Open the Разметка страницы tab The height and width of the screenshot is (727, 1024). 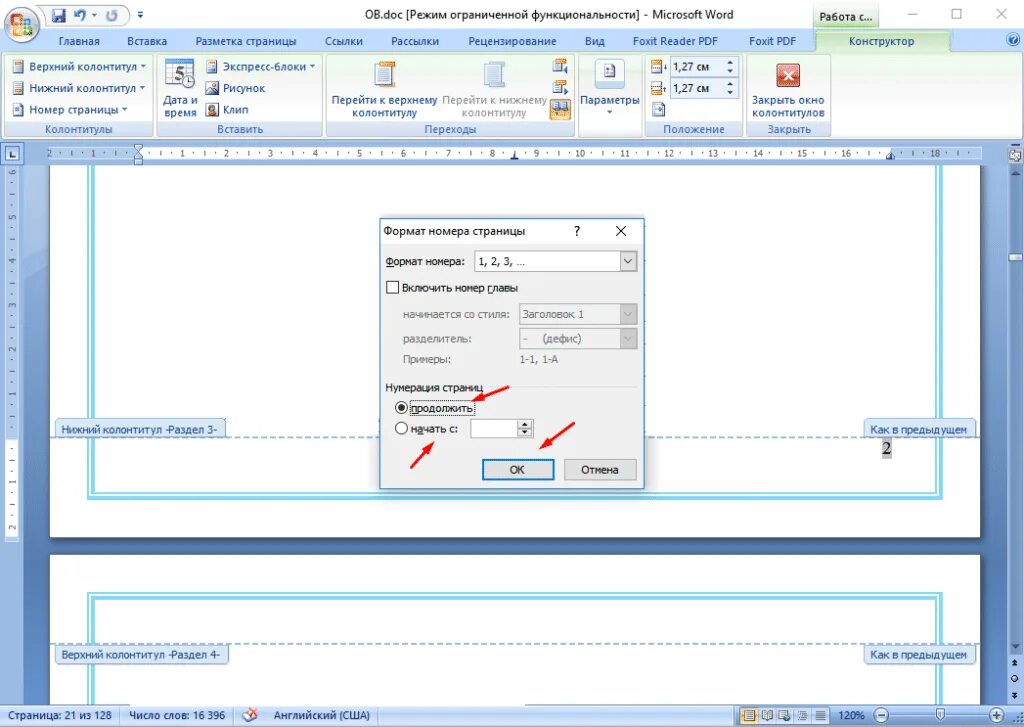pos(246,41)
